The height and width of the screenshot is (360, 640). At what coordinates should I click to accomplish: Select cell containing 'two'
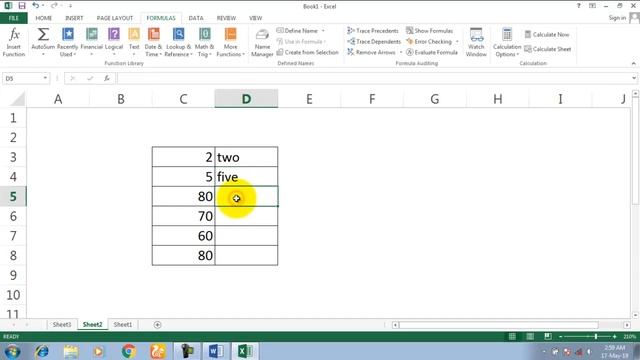(x=247, y=157)
